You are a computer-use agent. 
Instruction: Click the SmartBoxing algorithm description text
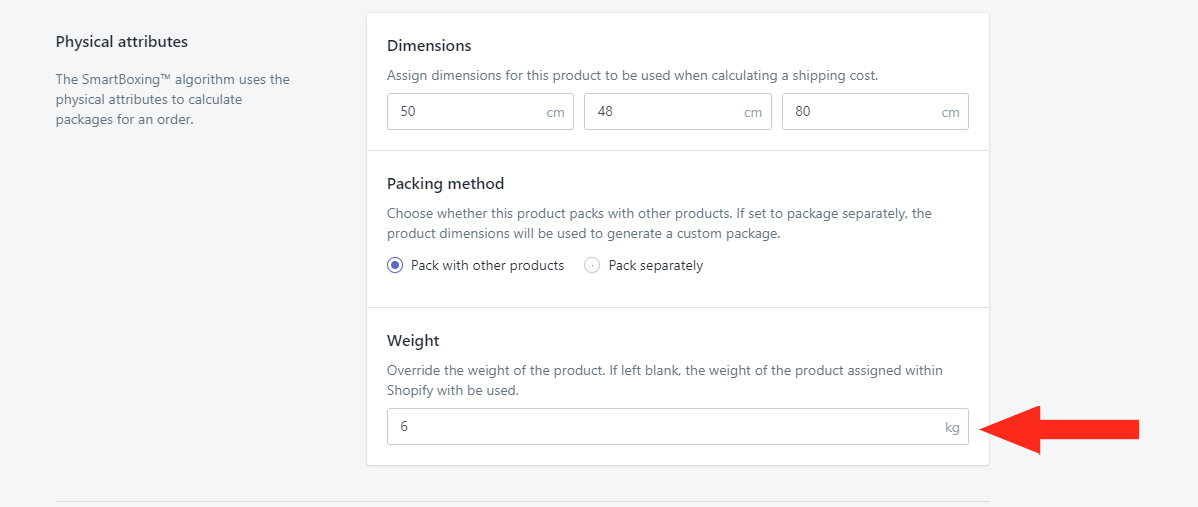(x=173, y=99)
